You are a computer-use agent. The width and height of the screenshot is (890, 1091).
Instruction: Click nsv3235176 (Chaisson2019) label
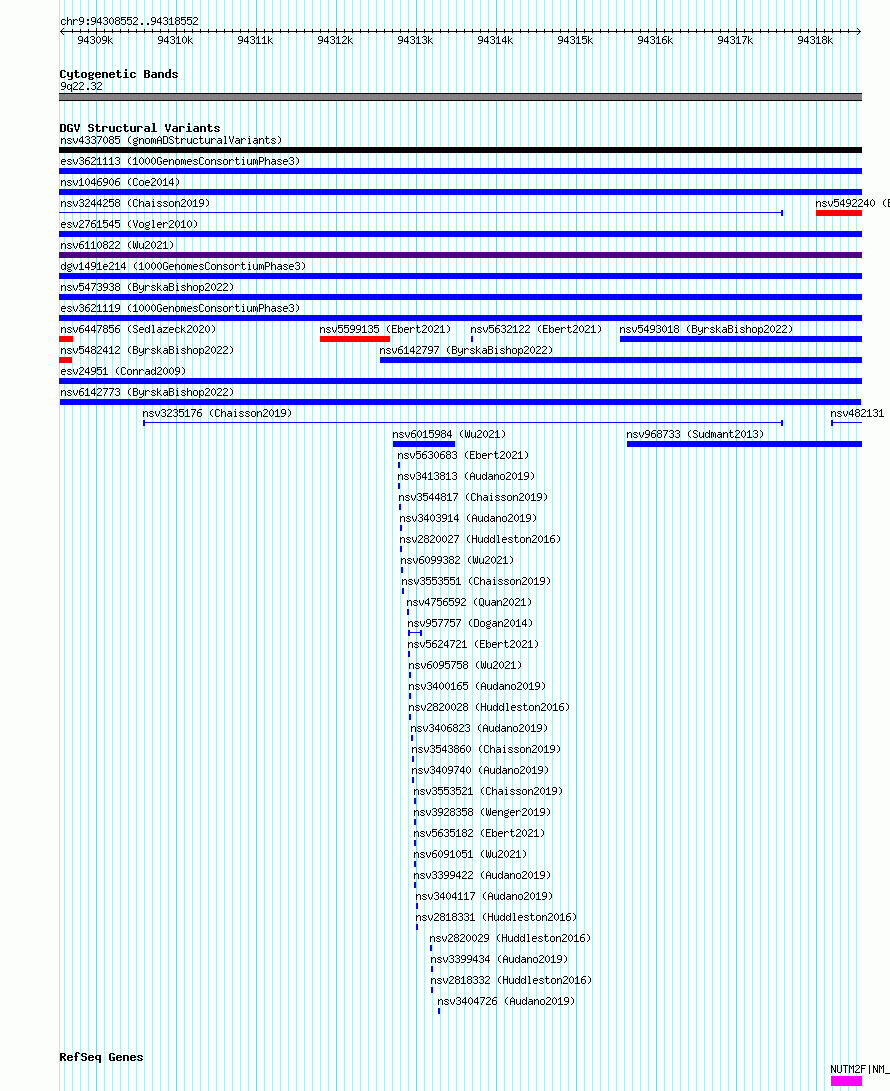tap(217, 413)
